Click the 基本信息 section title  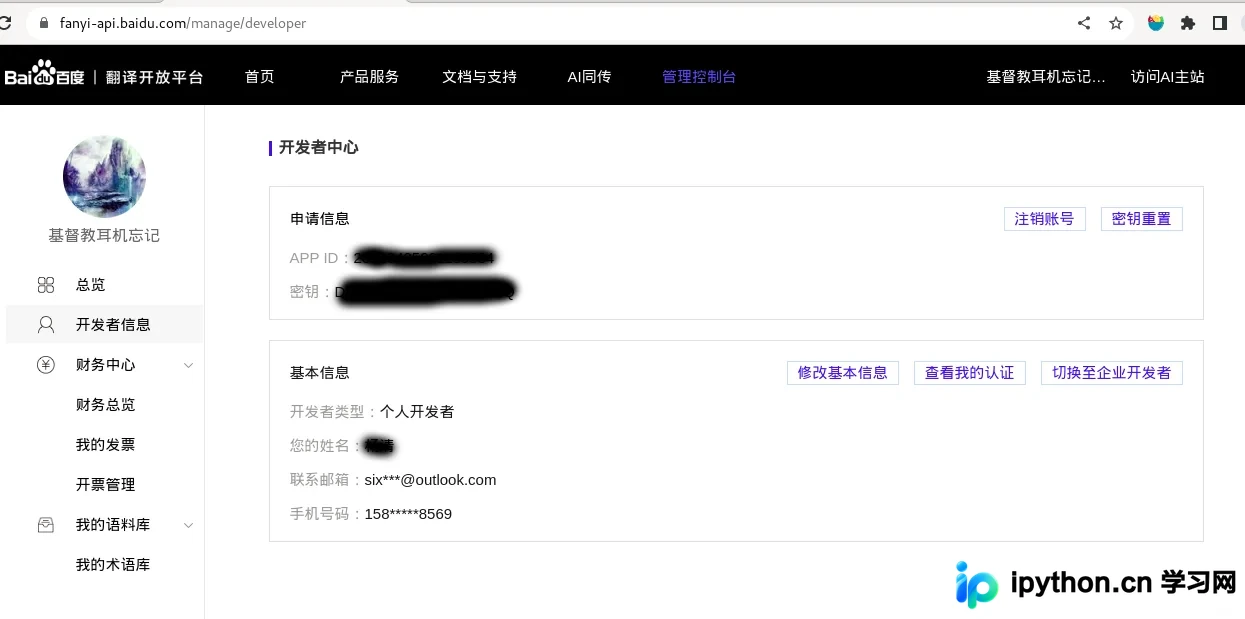(320, 373)
